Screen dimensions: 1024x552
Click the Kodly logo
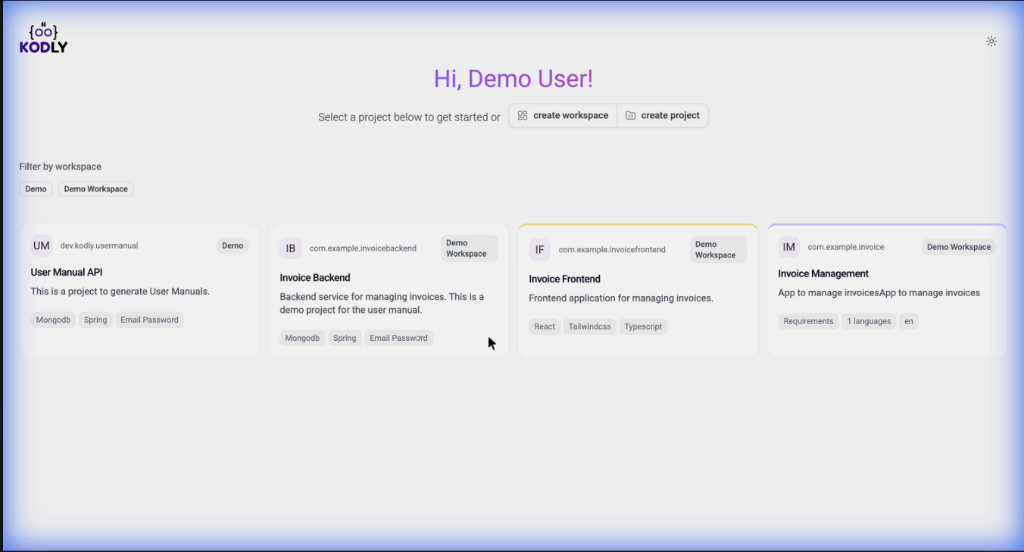point(43,39)
